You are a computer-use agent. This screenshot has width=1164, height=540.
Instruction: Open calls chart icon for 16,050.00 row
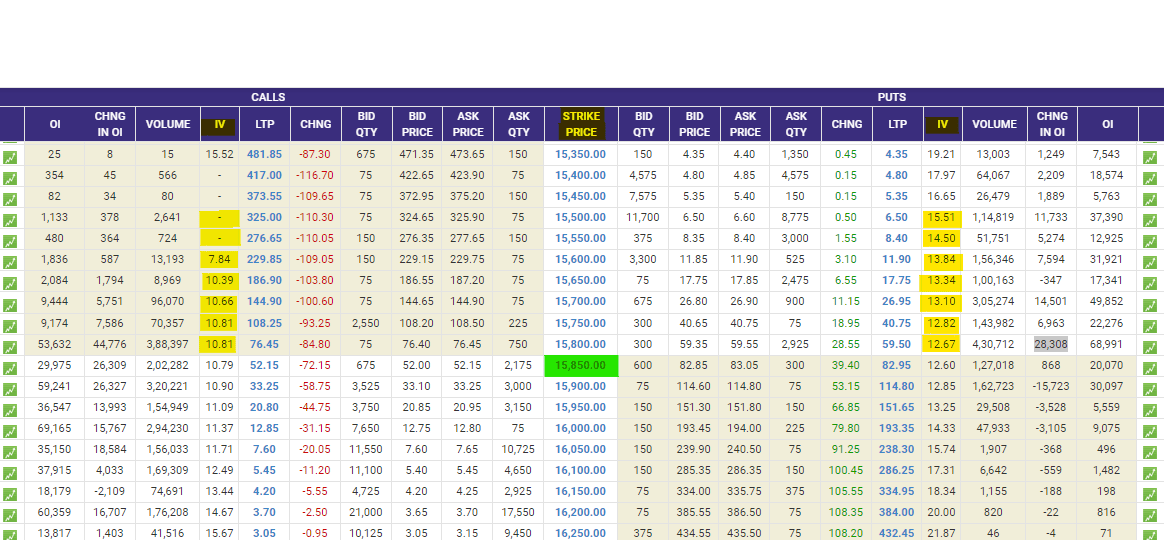(10, 453)
